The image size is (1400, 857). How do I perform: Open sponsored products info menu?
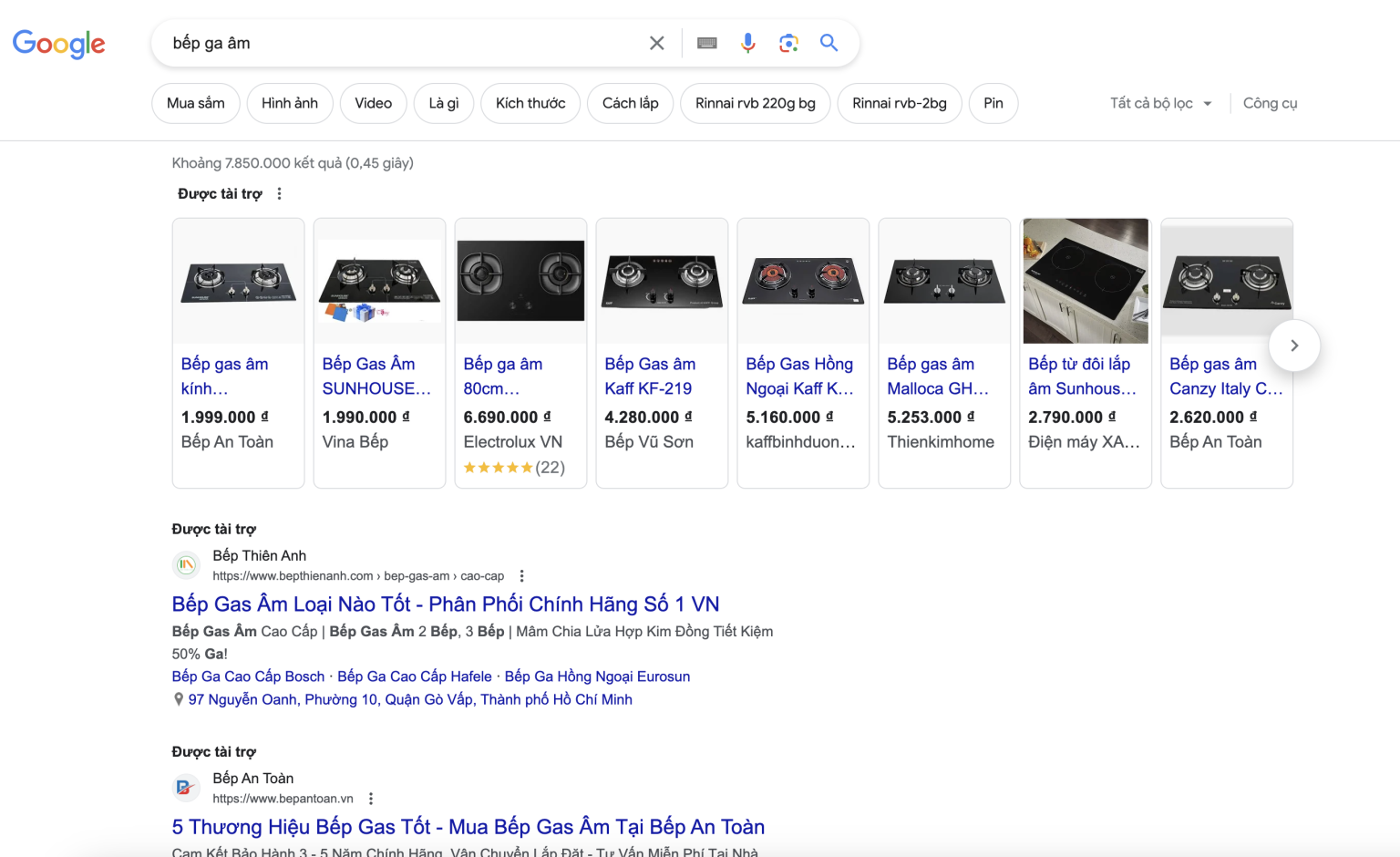[x=280, y=193]
